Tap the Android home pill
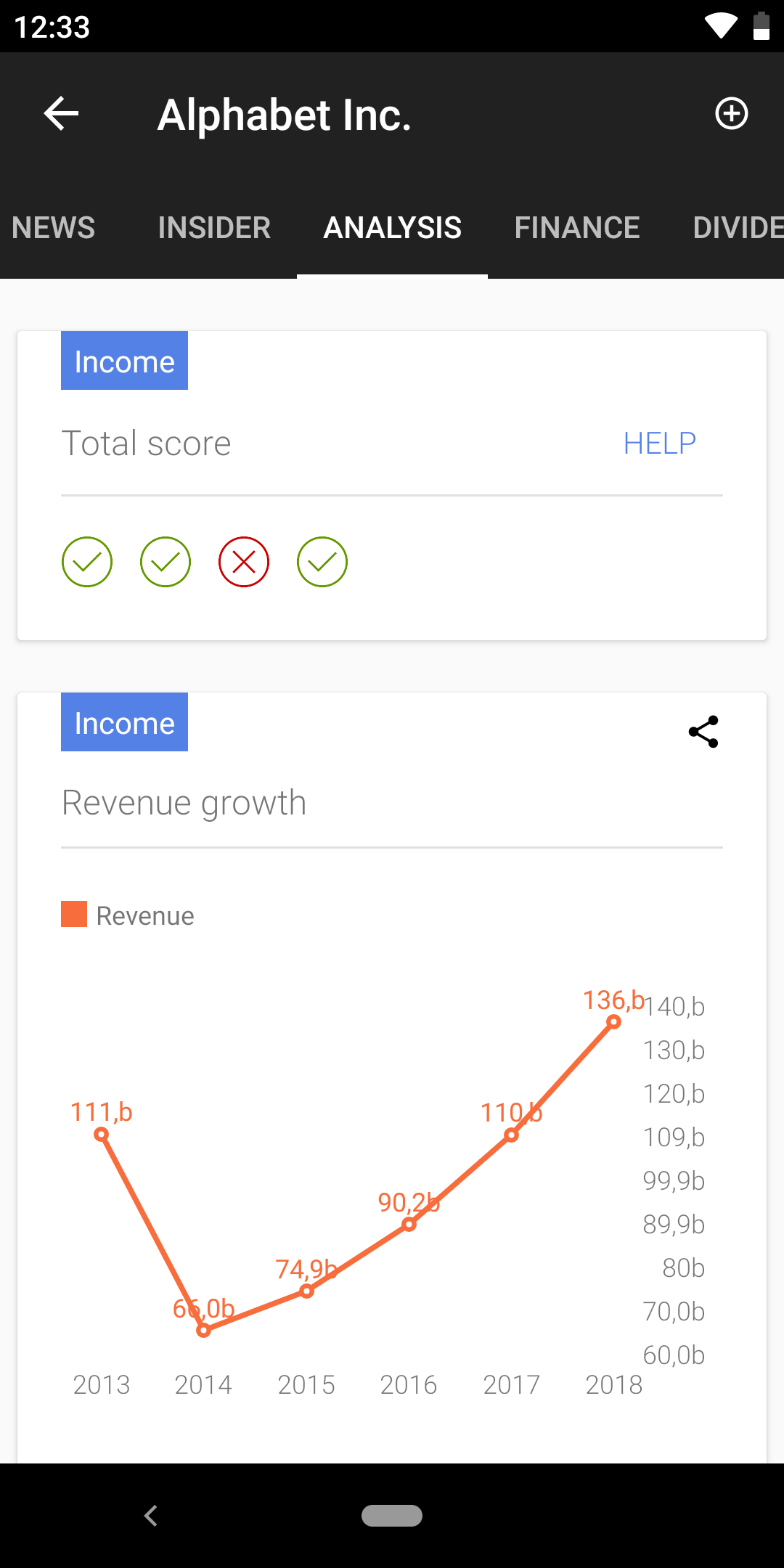The height and width of the screenshot is (1568, 784). point(392,1516)
